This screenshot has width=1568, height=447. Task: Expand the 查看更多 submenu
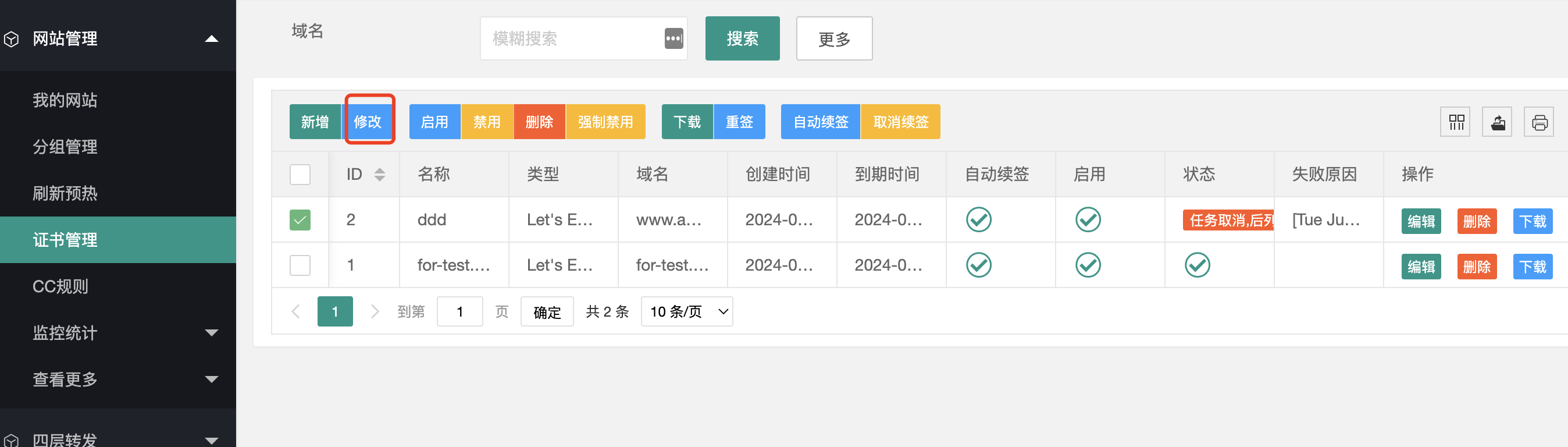coord(212,379)
